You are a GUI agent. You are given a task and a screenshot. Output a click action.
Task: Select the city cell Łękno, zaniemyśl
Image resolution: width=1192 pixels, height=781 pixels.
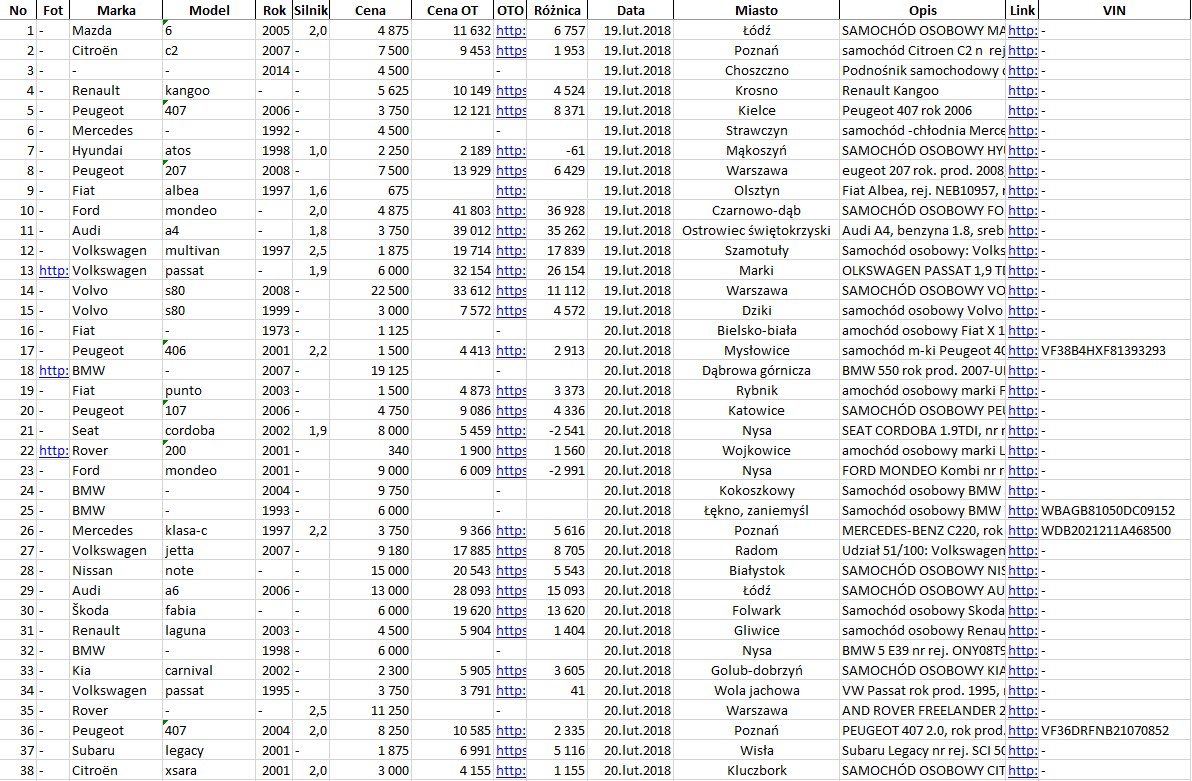[x=756, y=510]
